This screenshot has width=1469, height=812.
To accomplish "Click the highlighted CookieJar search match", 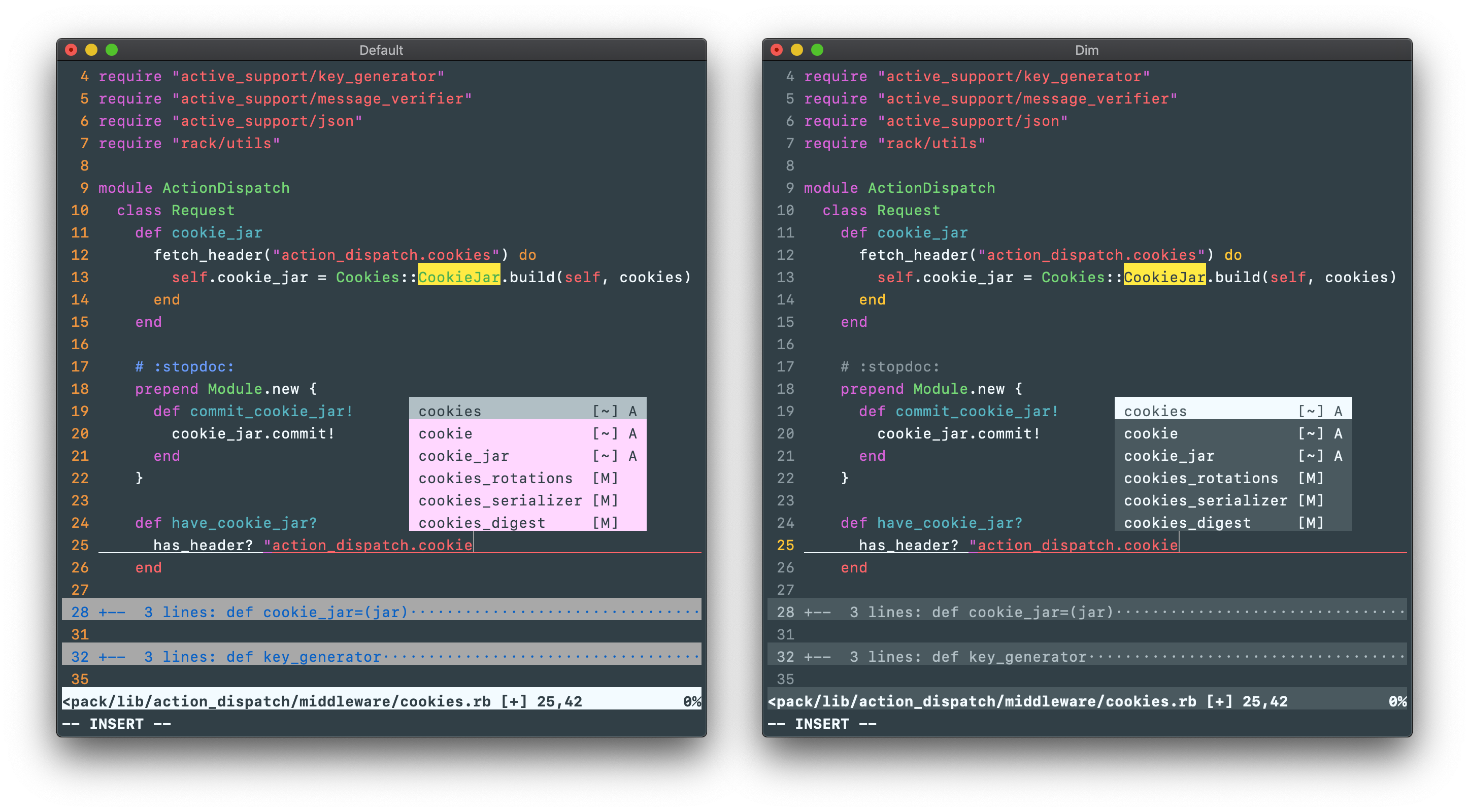I will (x=458, y=277).
